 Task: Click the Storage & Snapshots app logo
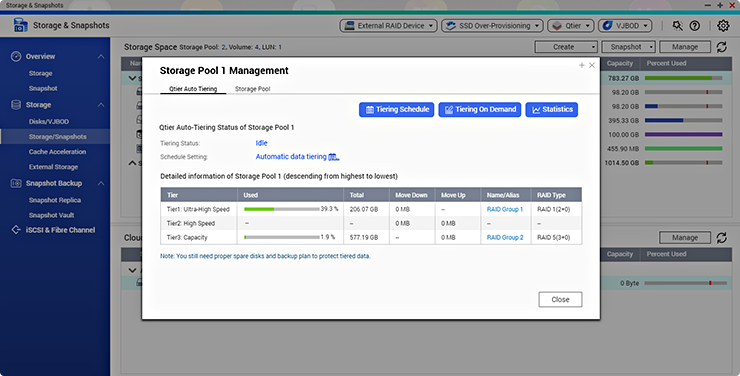pyautogui.click(x=20, y=25)
